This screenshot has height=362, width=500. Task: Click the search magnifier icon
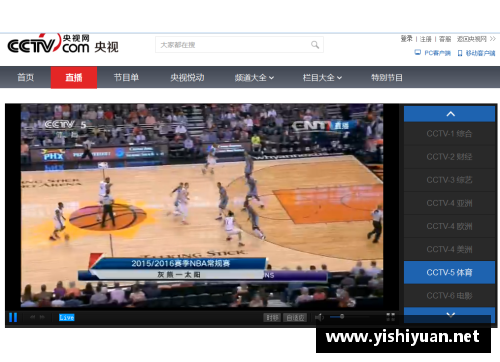click(315, 45)
